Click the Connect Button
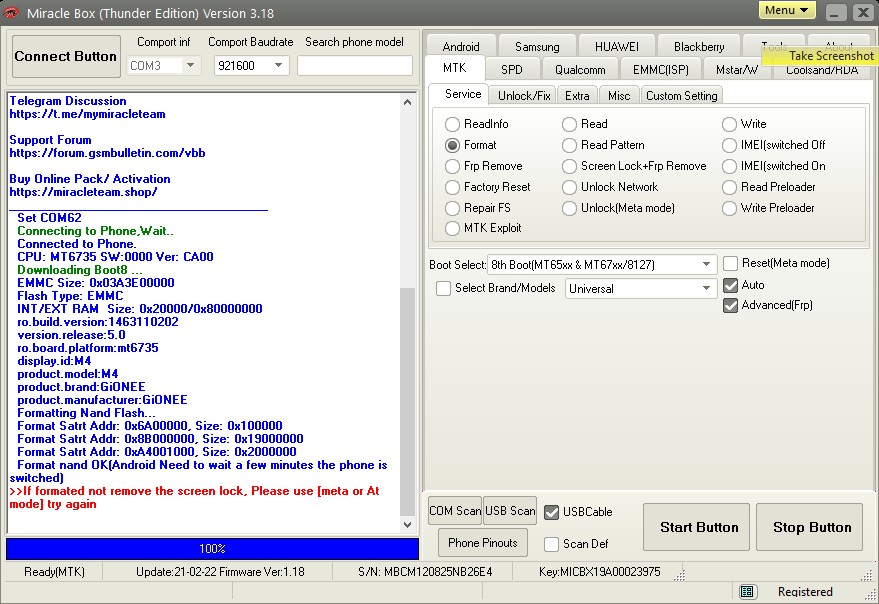This screenshot has height=604, width=879. [x=66, y=56]
